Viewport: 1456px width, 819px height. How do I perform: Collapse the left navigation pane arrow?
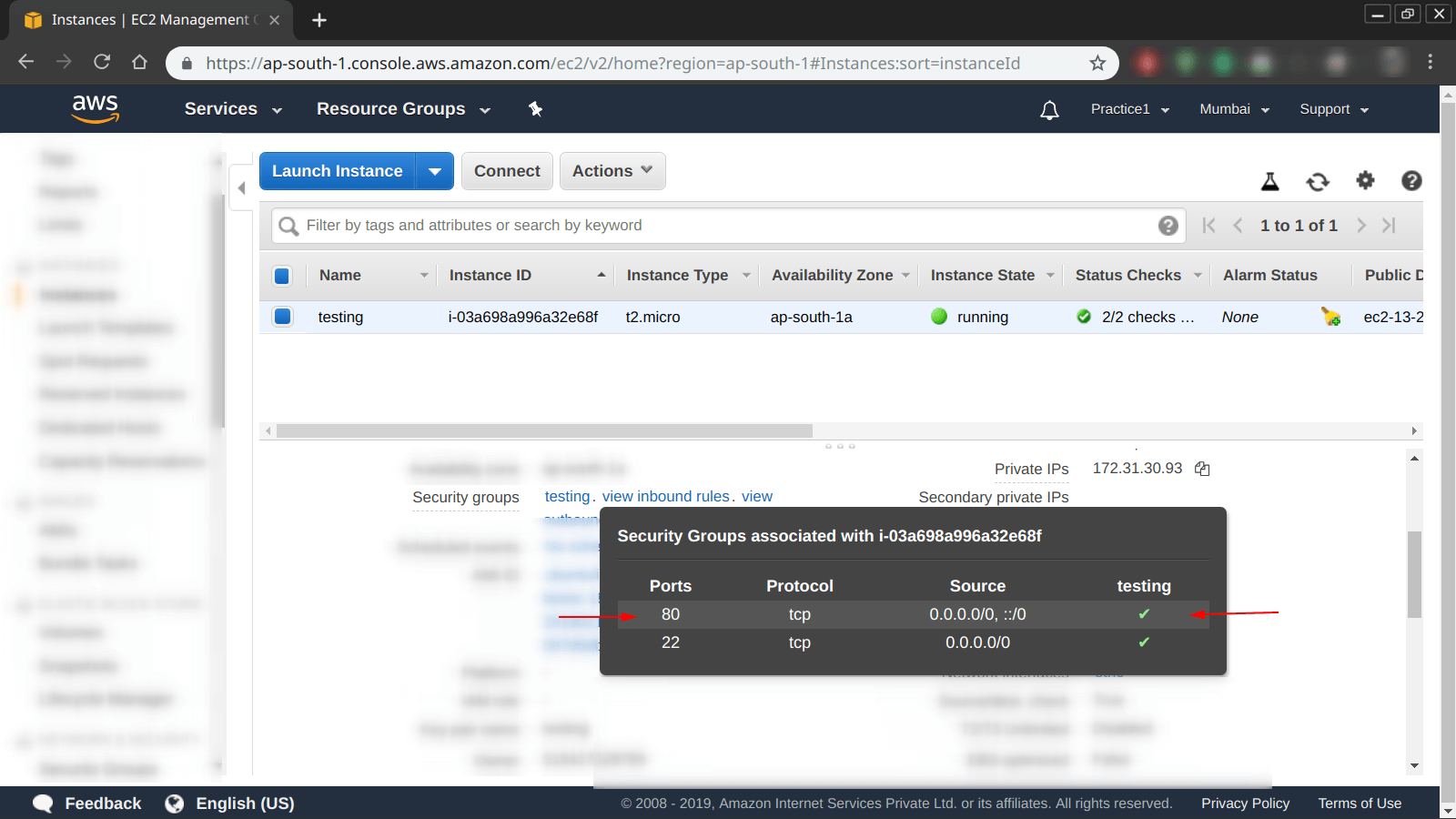[x=241, y=188]
